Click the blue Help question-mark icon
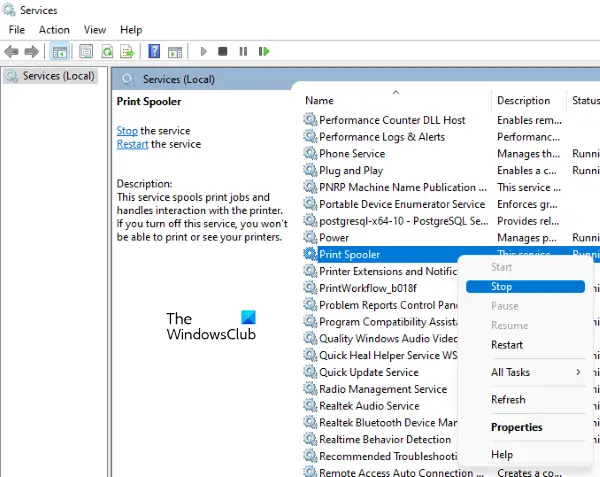Viewport: 600px width, 477px height. point(154,51)
